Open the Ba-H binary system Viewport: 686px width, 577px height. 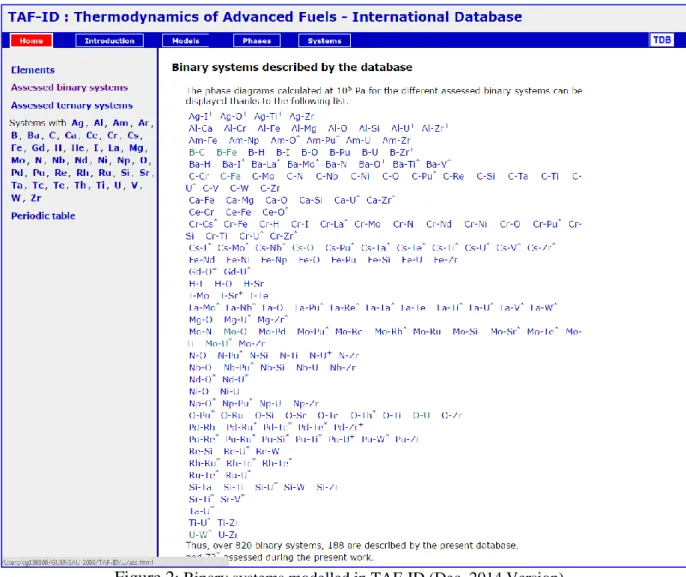click(x=200, y=164)
